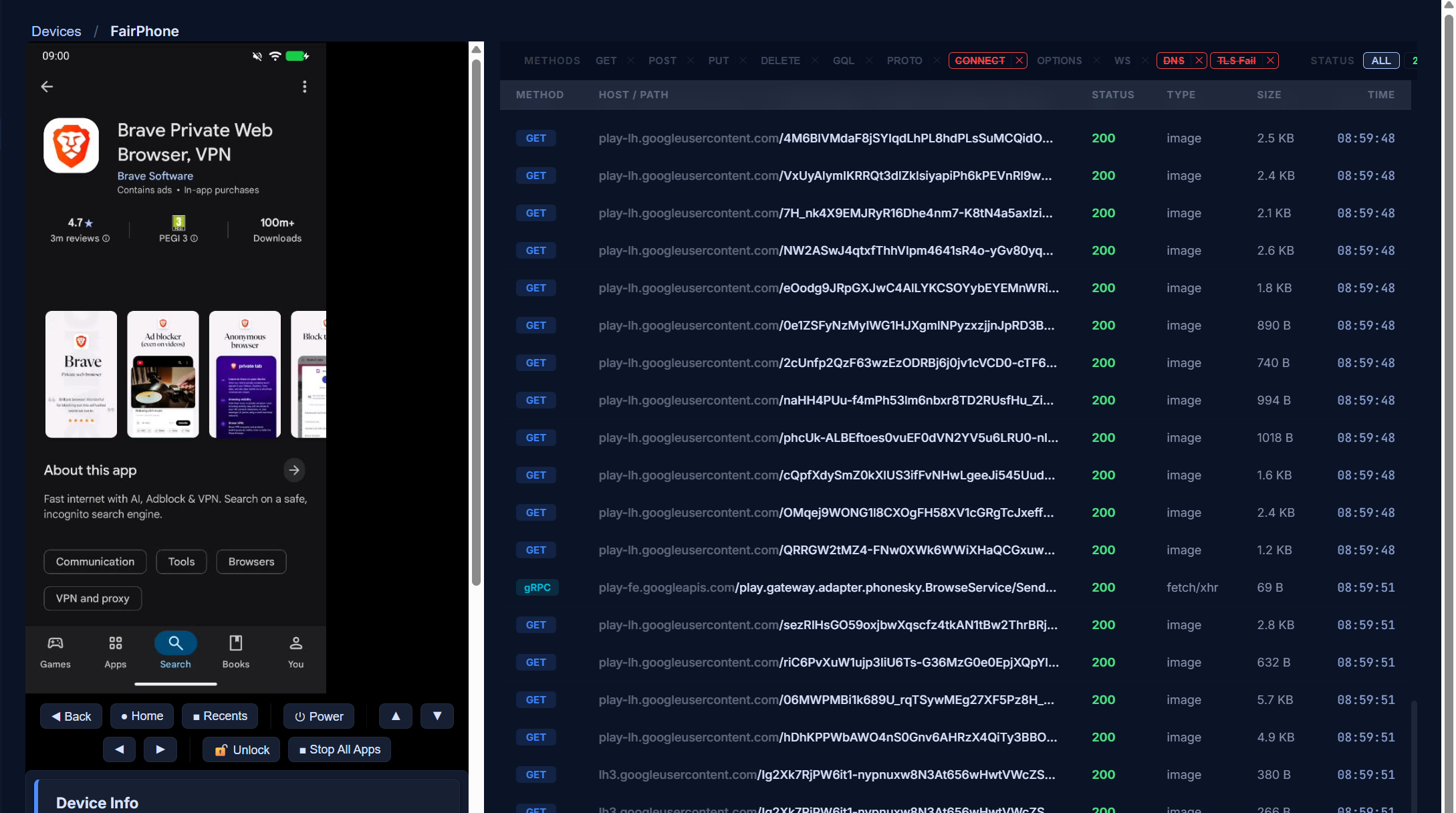Image resolution: width=1456 pixels, height=813 pixels.
Task: Click the device panel vertical scrollbar
Action: tap(476, 321)
